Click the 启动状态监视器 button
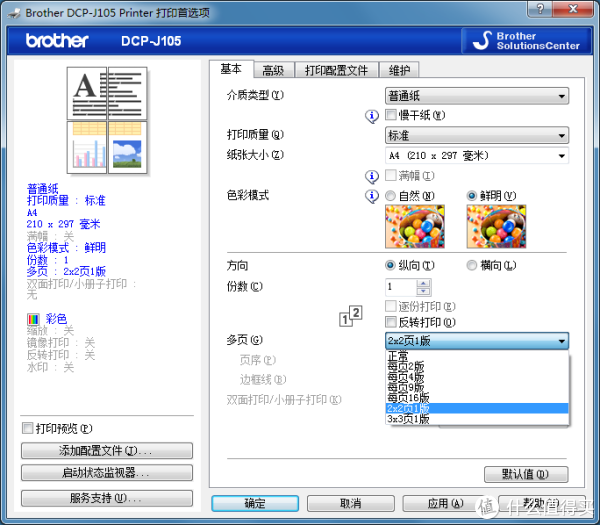This screenshot has height=525, width=600. point(107,473)
